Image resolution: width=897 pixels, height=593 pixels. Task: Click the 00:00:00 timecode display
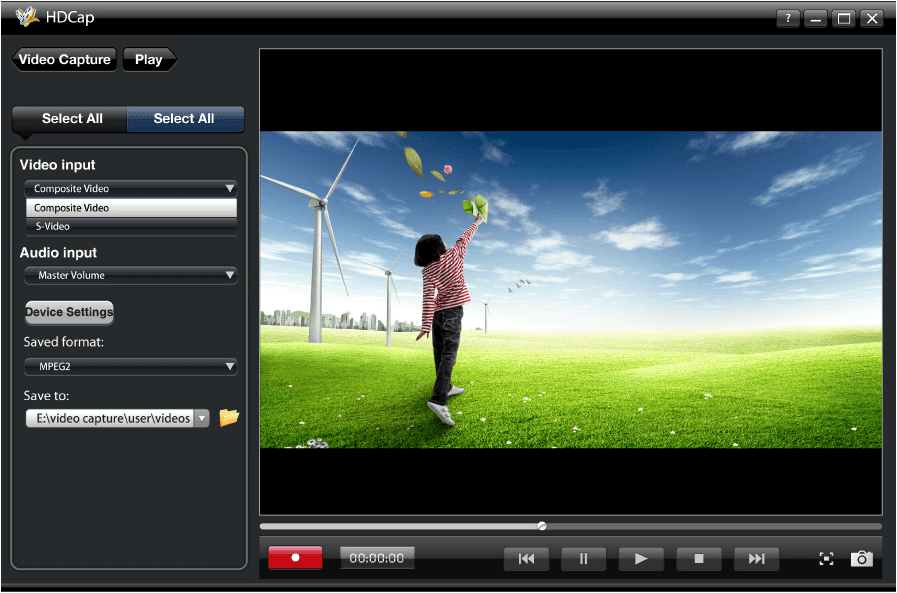(x=377, y=559)
